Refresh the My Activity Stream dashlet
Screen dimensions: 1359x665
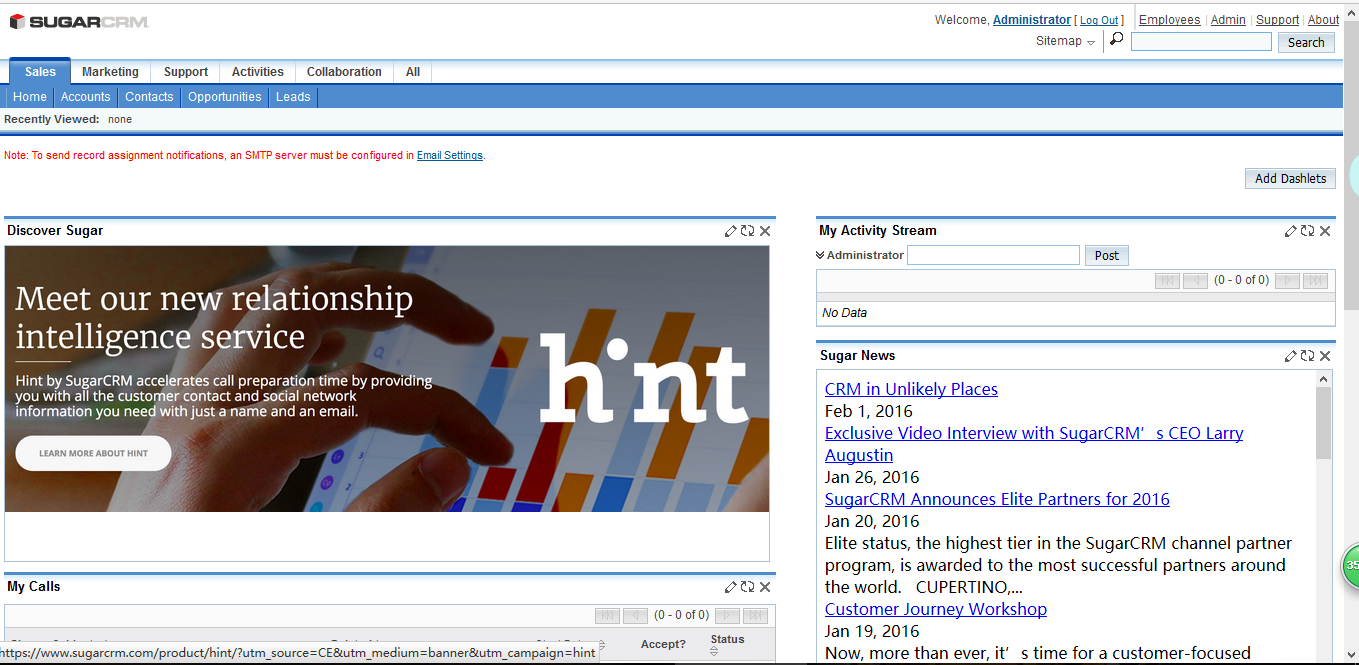1307,231
